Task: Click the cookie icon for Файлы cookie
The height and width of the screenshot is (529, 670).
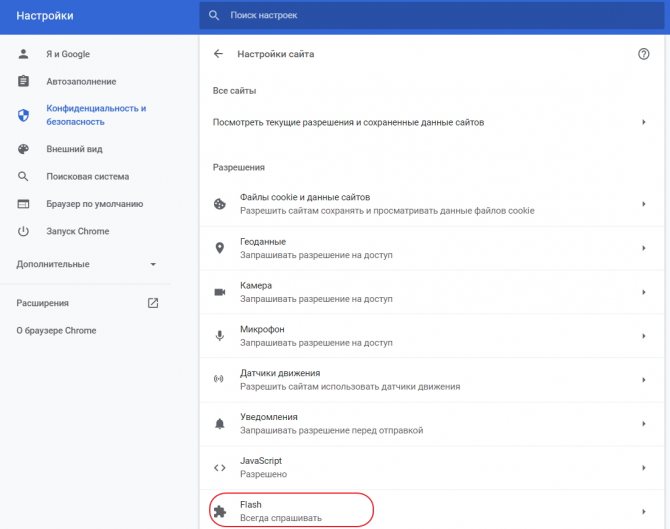Action: [220, 204]
